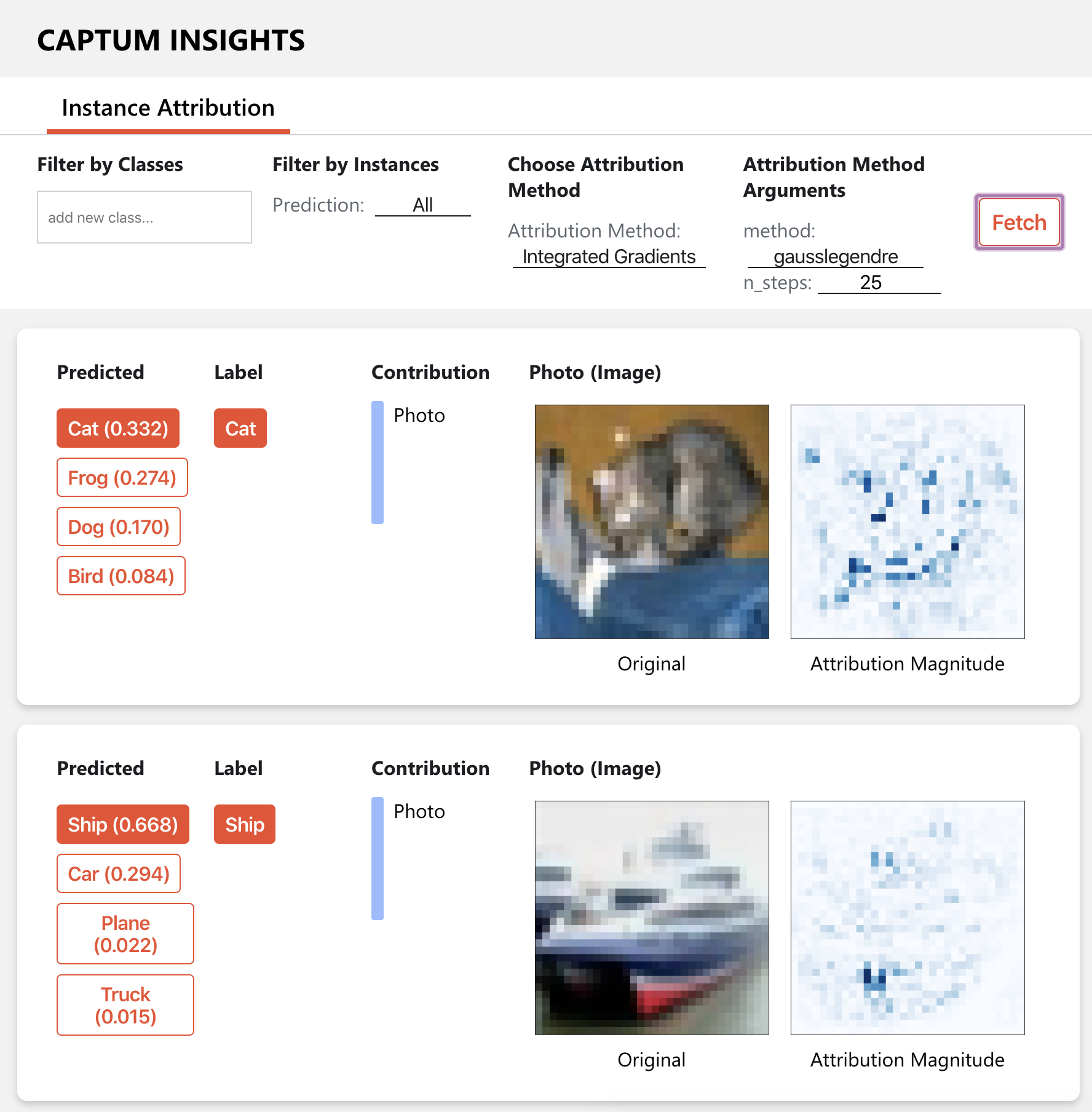Select the Ship (0.668) prediction
1092x1112 pixels.
tap(122, 824)
